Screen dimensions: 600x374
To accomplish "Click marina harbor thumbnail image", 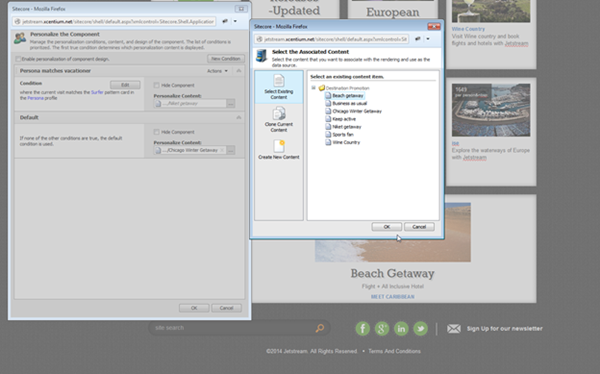I will point(491,110).
